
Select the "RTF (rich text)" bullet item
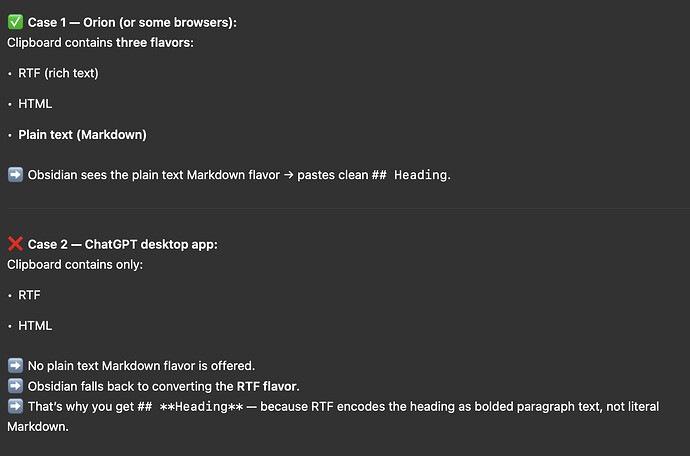point(58,73)
